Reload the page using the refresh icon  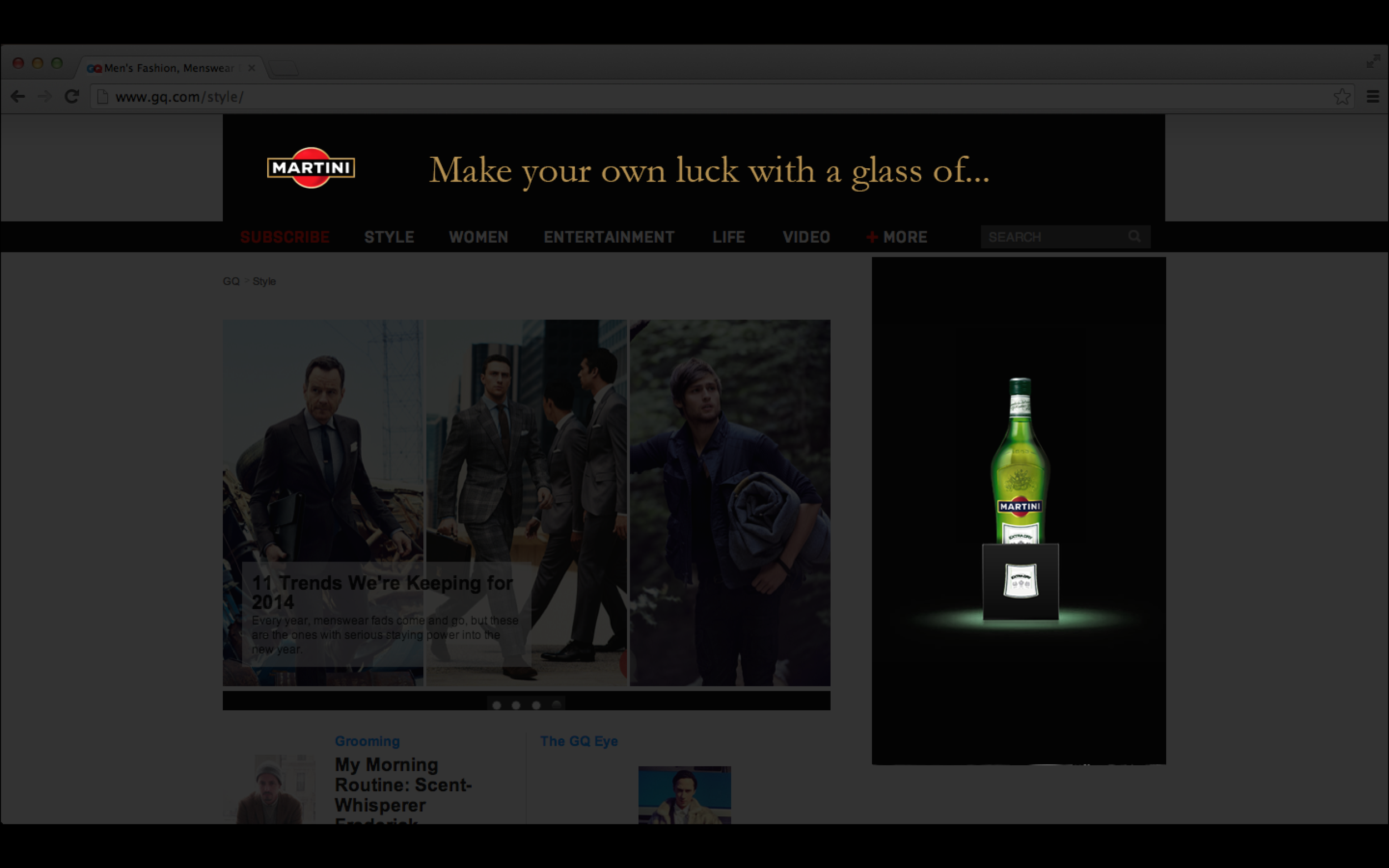tap(72, 97)
